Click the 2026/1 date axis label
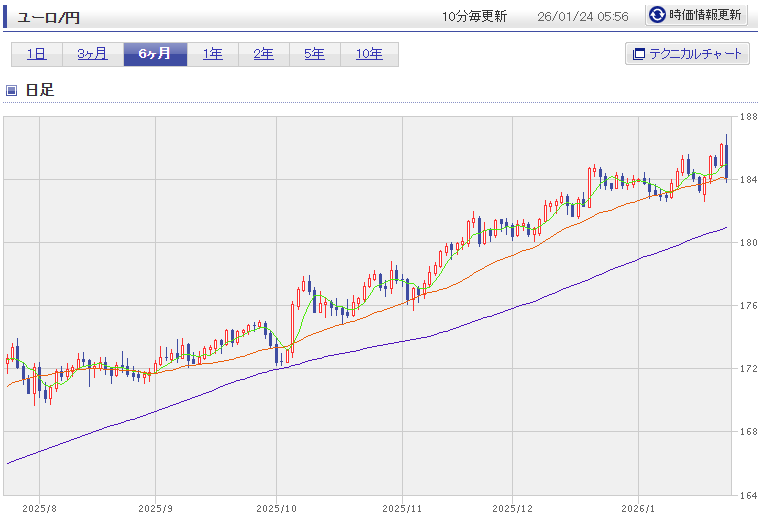The height and width of the screenshot is (515, 762). 638,507
